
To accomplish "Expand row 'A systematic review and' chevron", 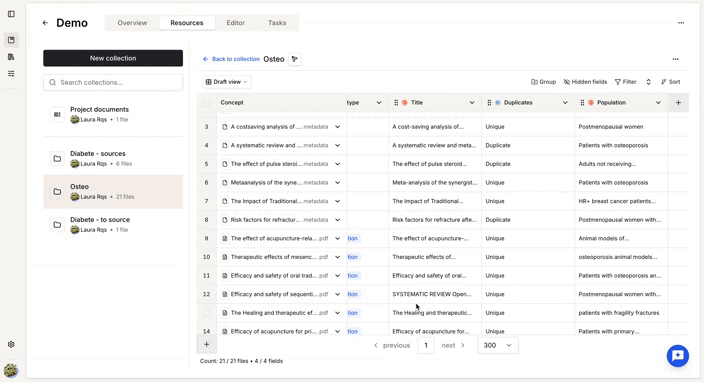I will (x=337, y=145).
